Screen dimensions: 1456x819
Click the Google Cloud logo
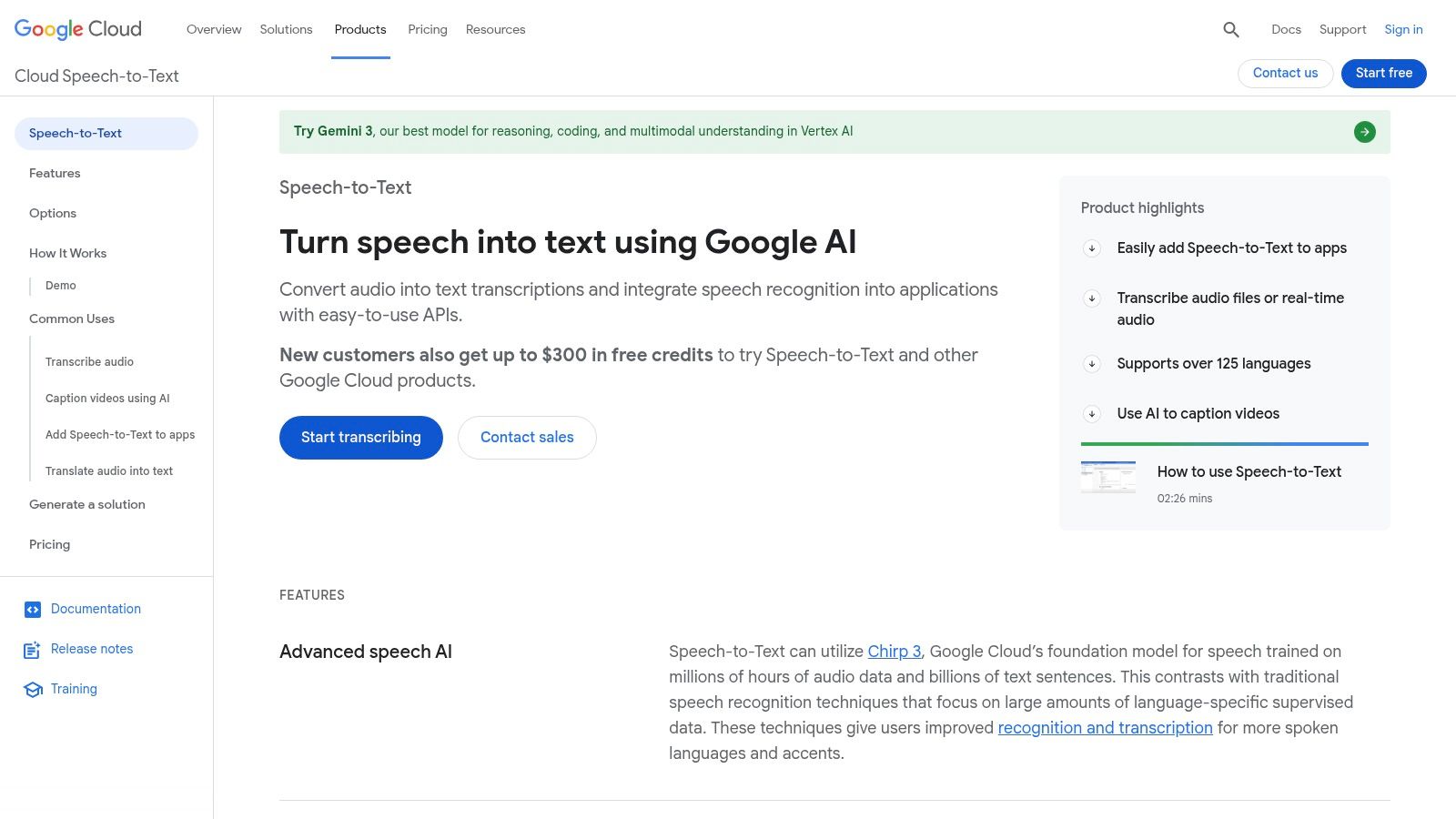tap(76, 28)
